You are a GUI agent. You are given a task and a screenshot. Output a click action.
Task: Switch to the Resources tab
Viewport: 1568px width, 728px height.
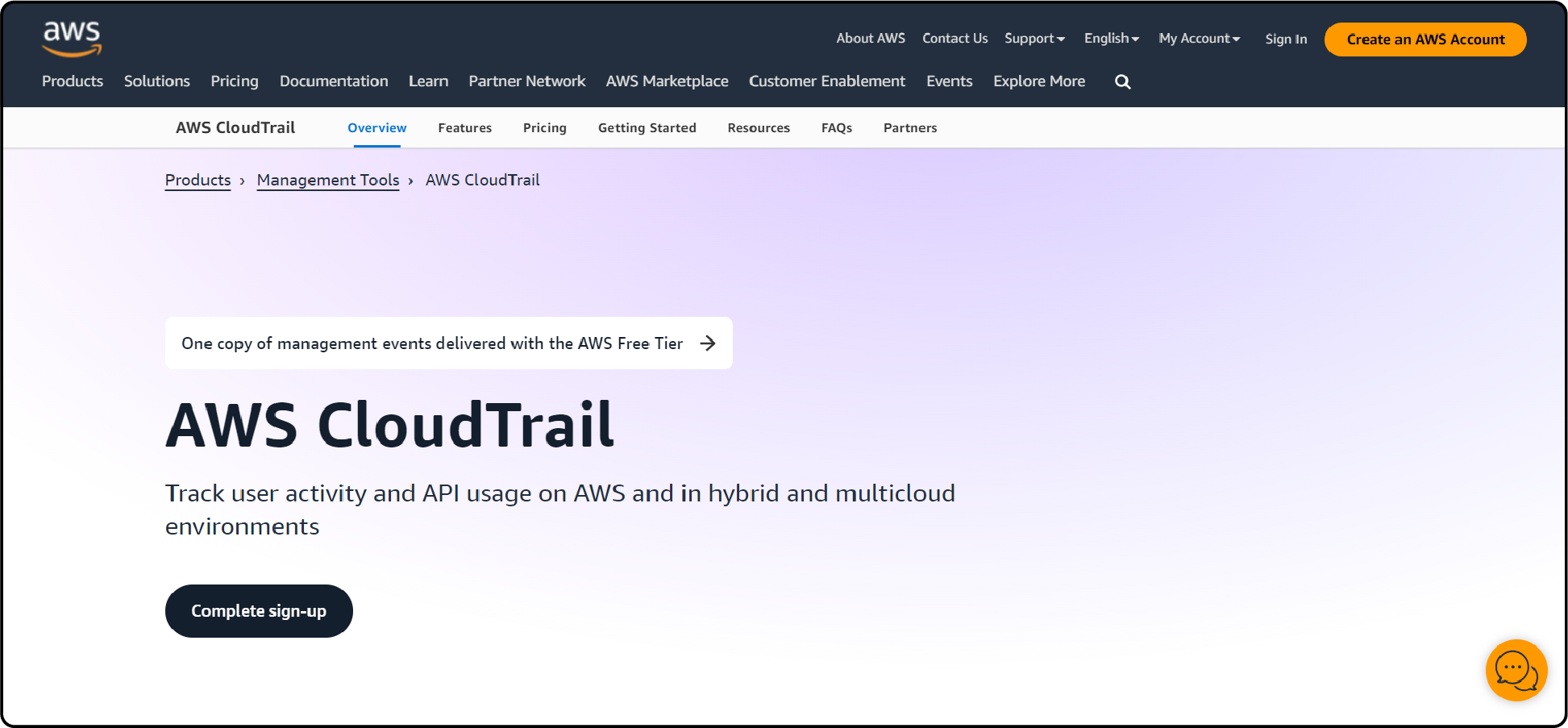(x=759, y=128)
